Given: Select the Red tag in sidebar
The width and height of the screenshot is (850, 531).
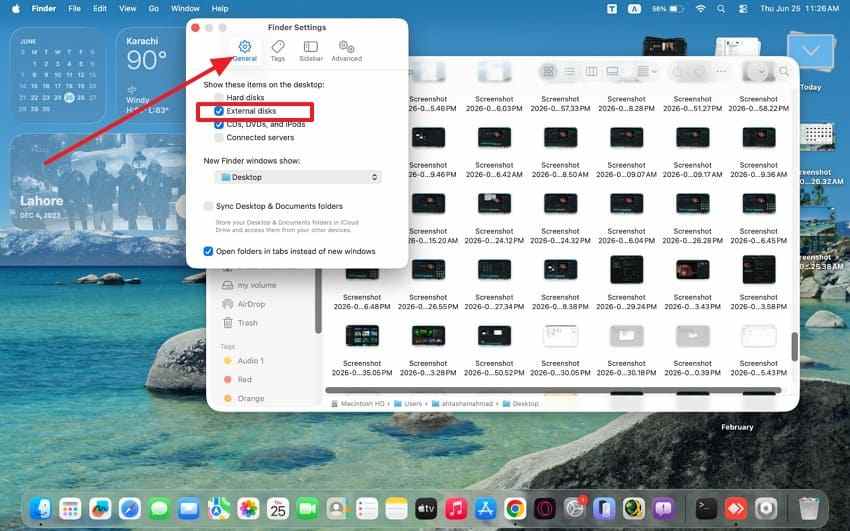Looking at the screenshot, I should point(238,380).
